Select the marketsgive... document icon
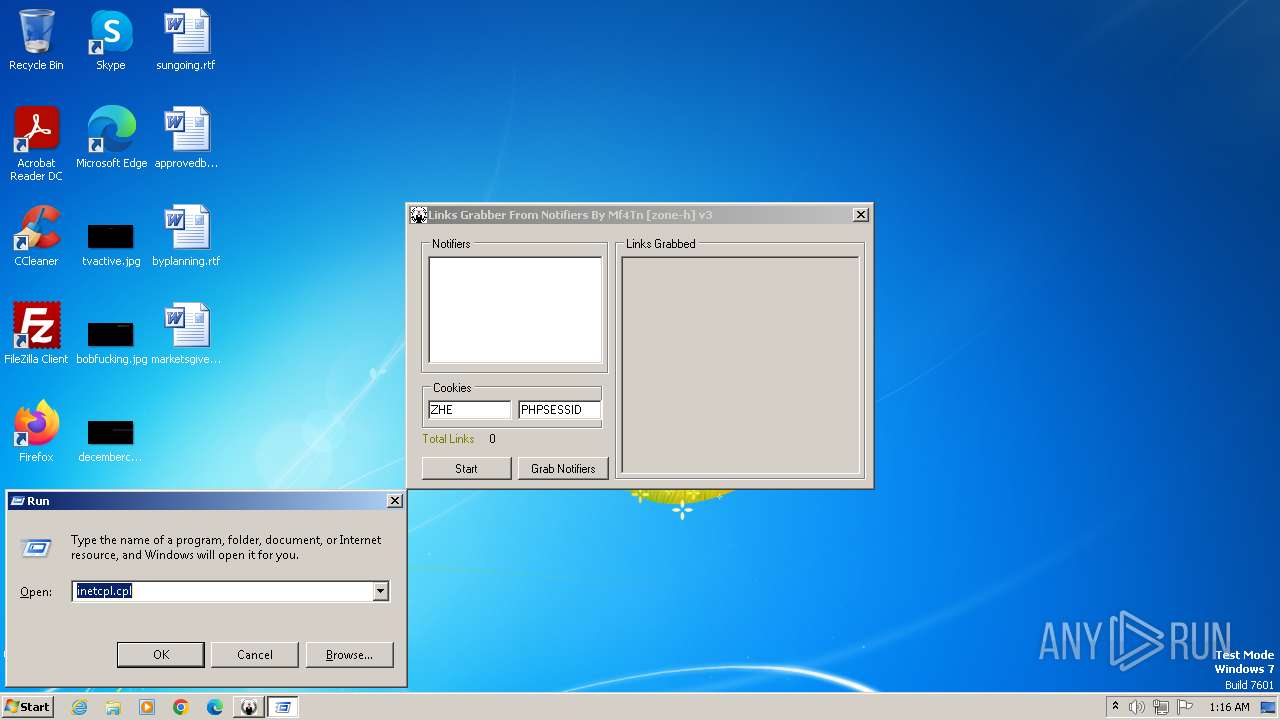Viewport: 1280px width, 720px height. (x=186, y=334)
